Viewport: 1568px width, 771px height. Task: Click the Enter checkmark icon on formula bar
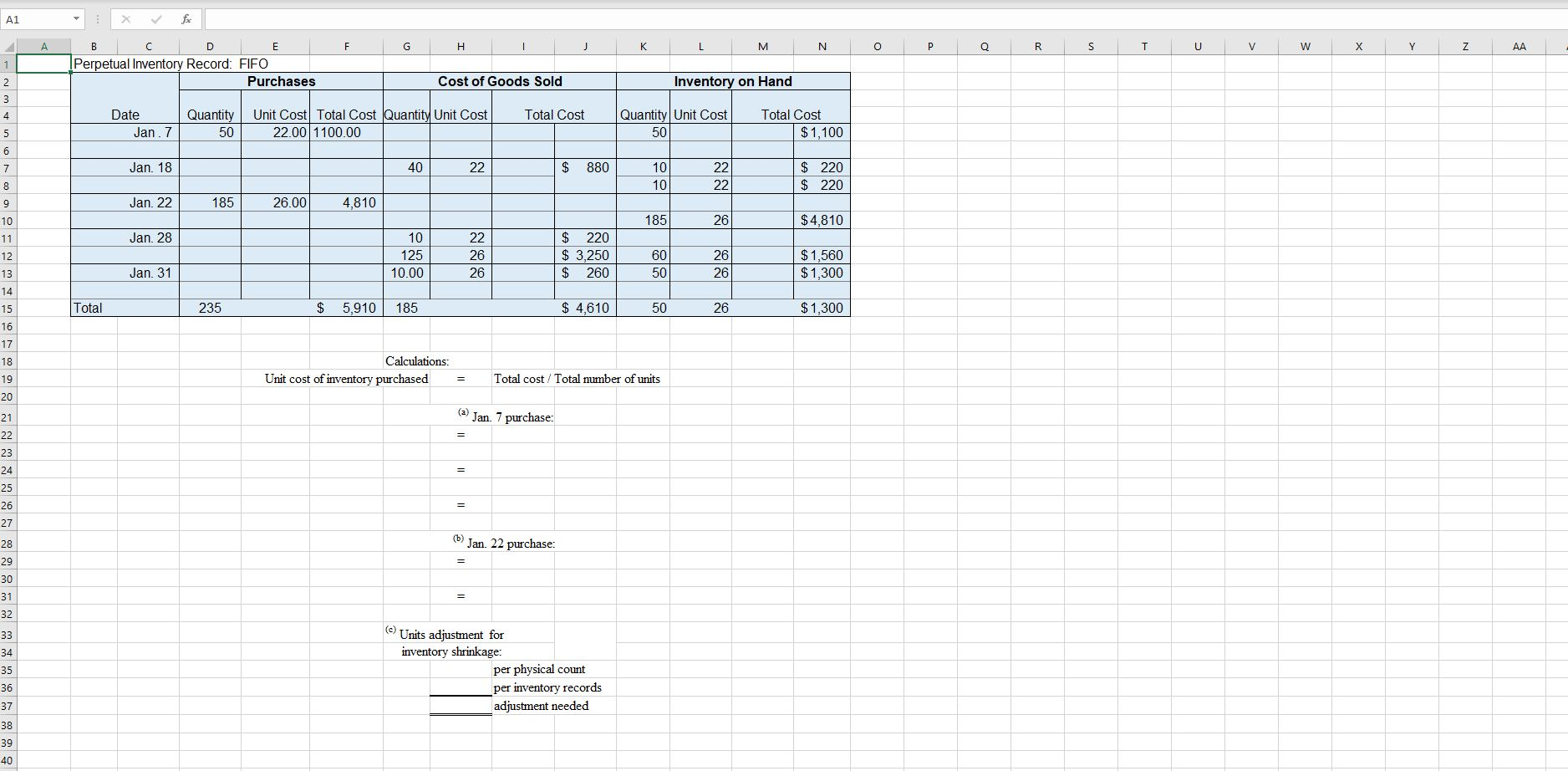point(156,18)
